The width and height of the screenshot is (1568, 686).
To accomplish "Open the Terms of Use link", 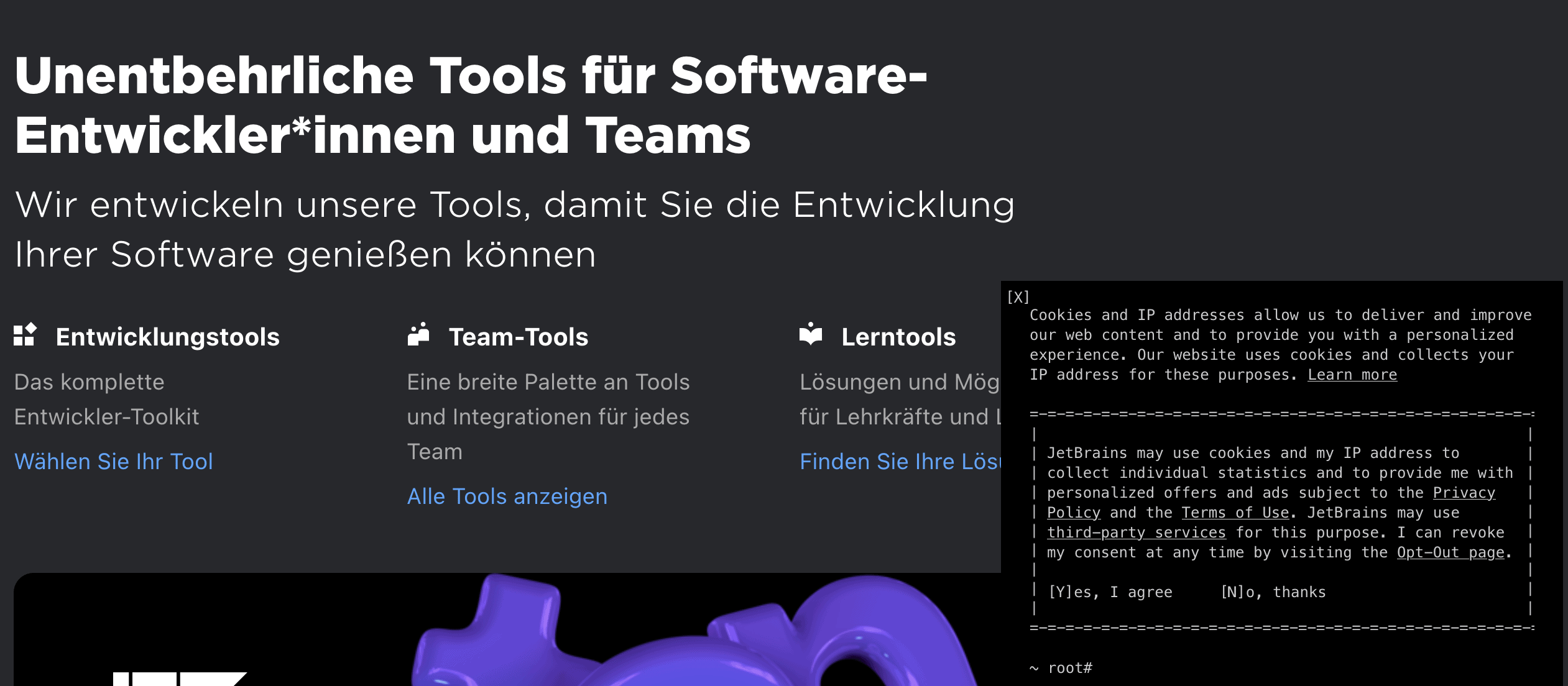I will click(1235, 513).
